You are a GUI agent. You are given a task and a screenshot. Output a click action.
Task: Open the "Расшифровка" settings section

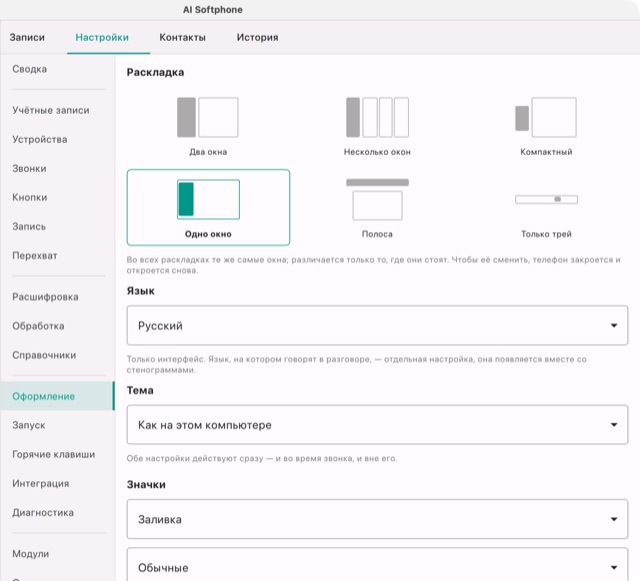[58, 297]
